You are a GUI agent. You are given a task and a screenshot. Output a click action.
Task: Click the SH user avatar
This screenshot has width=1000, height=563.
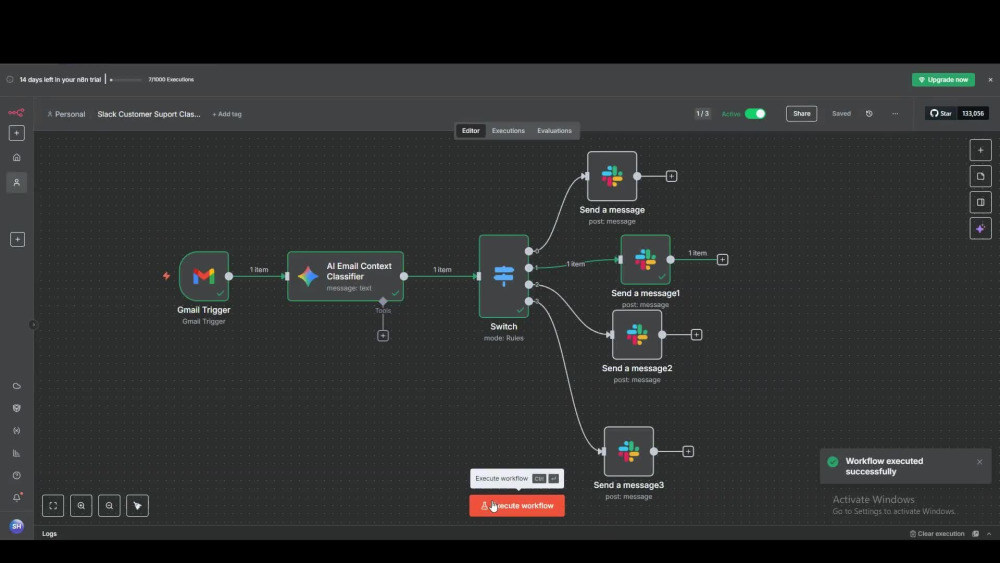[x=17, y=526]
